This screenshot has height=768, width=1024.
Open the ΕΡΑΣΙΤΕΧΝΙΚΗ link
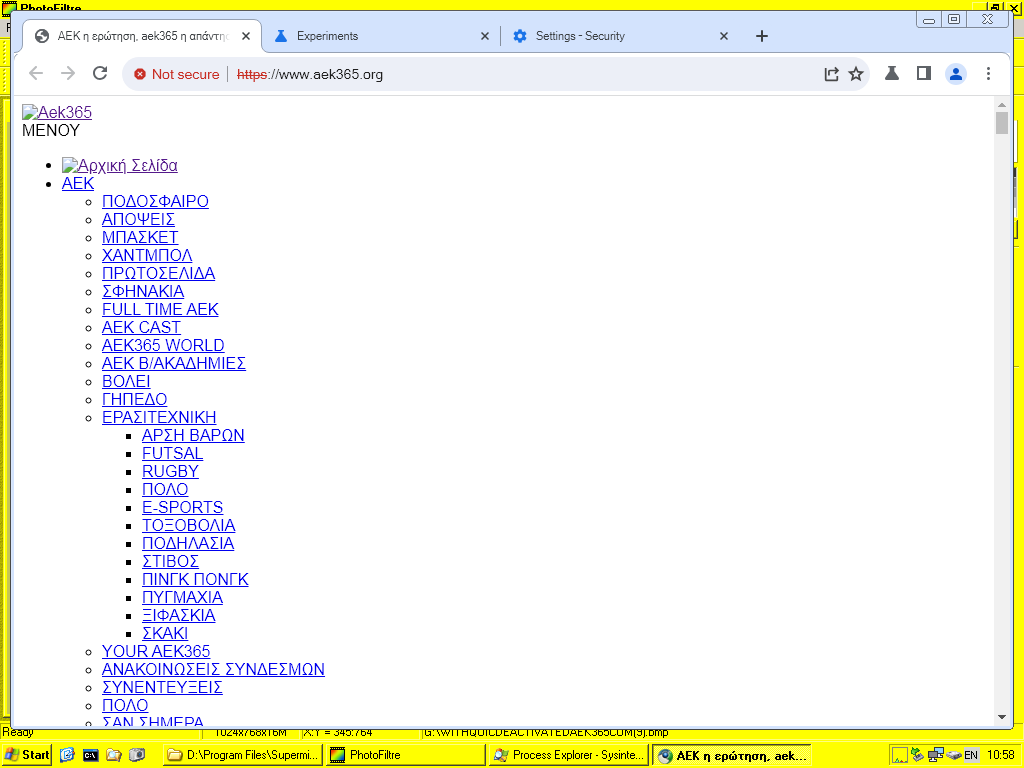159,417
